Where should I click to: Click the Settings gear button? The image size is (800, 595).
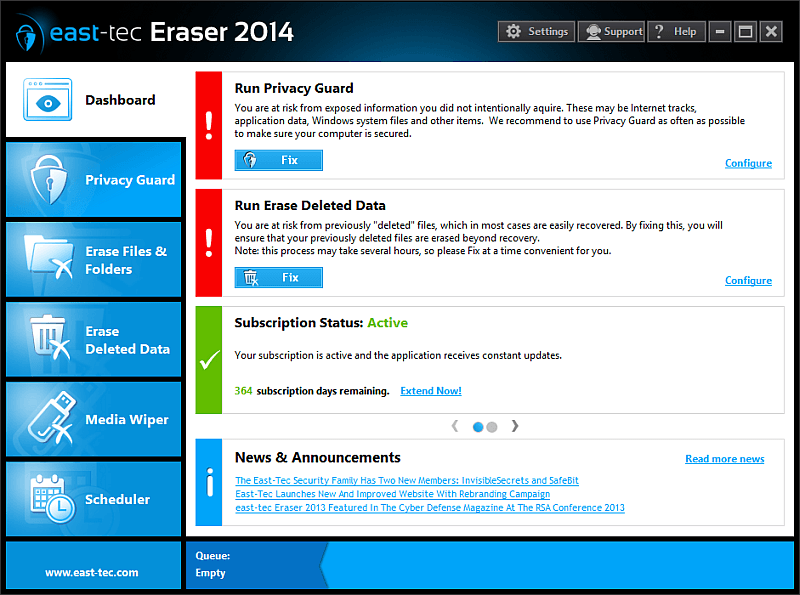point(537,32)
